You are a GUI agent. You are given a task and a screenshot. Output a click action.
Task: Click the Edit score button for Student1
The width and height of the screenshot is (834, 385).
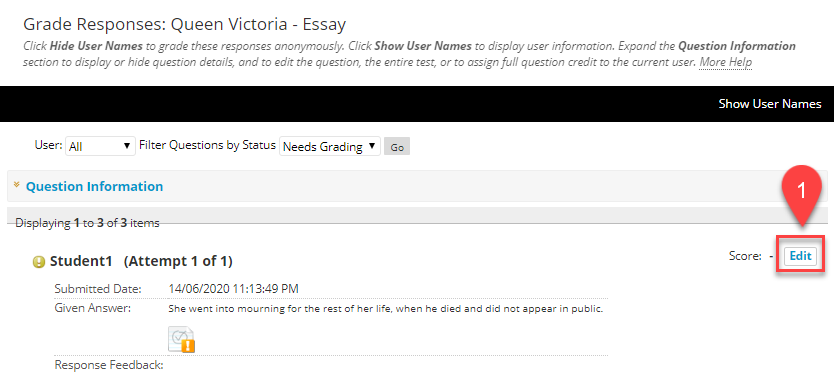[800, 256]
